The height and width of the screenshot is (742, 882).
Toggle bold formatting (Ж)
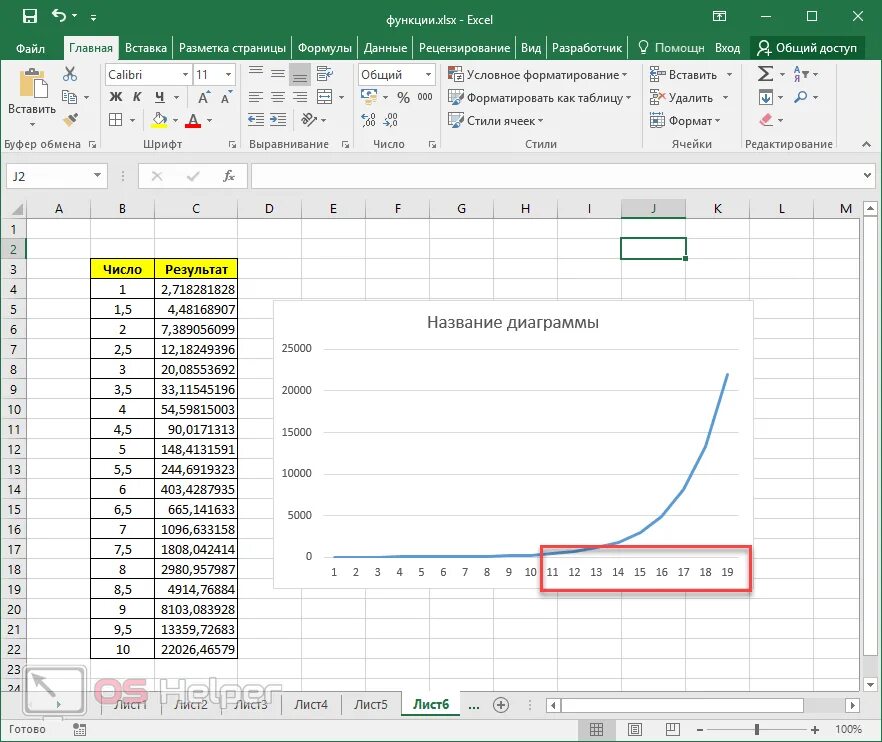point(116,97)
